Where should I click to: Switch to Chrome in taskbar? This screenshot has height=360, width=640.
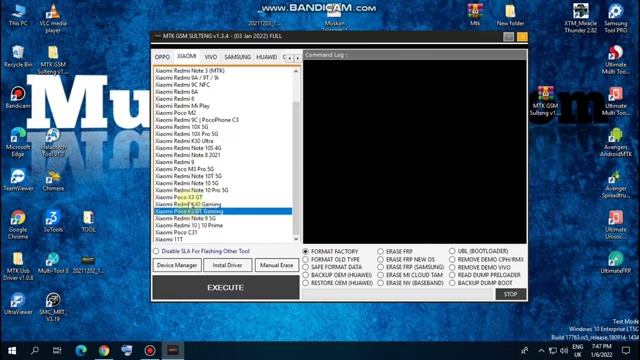point(104,350)
